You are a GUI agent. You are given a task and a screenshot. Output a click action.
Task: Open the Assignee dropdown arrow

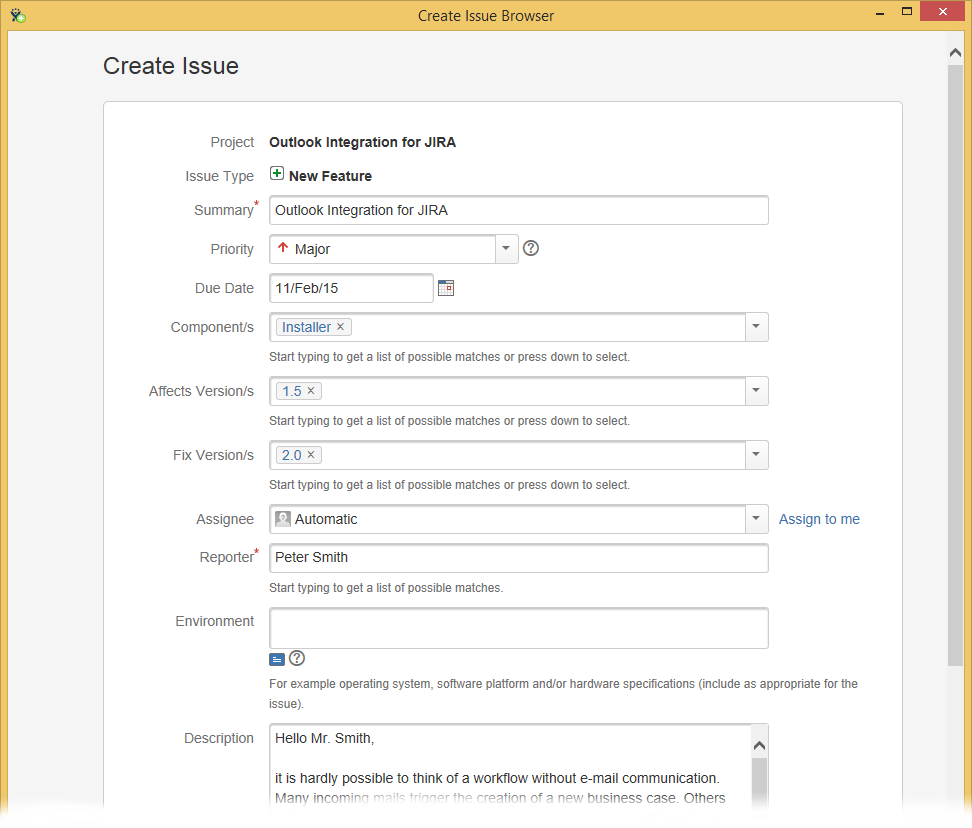click(x=756, y=519)
